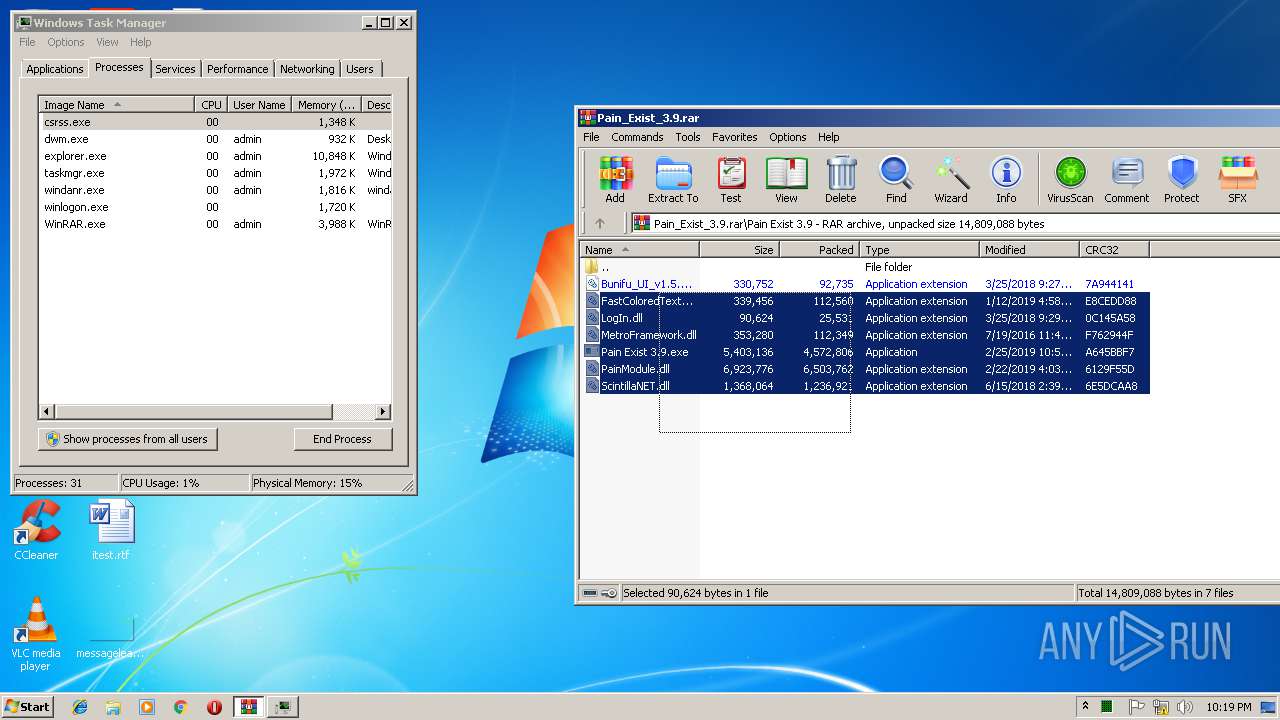Open the Commands menu in WinRAR

pos(637,137)
